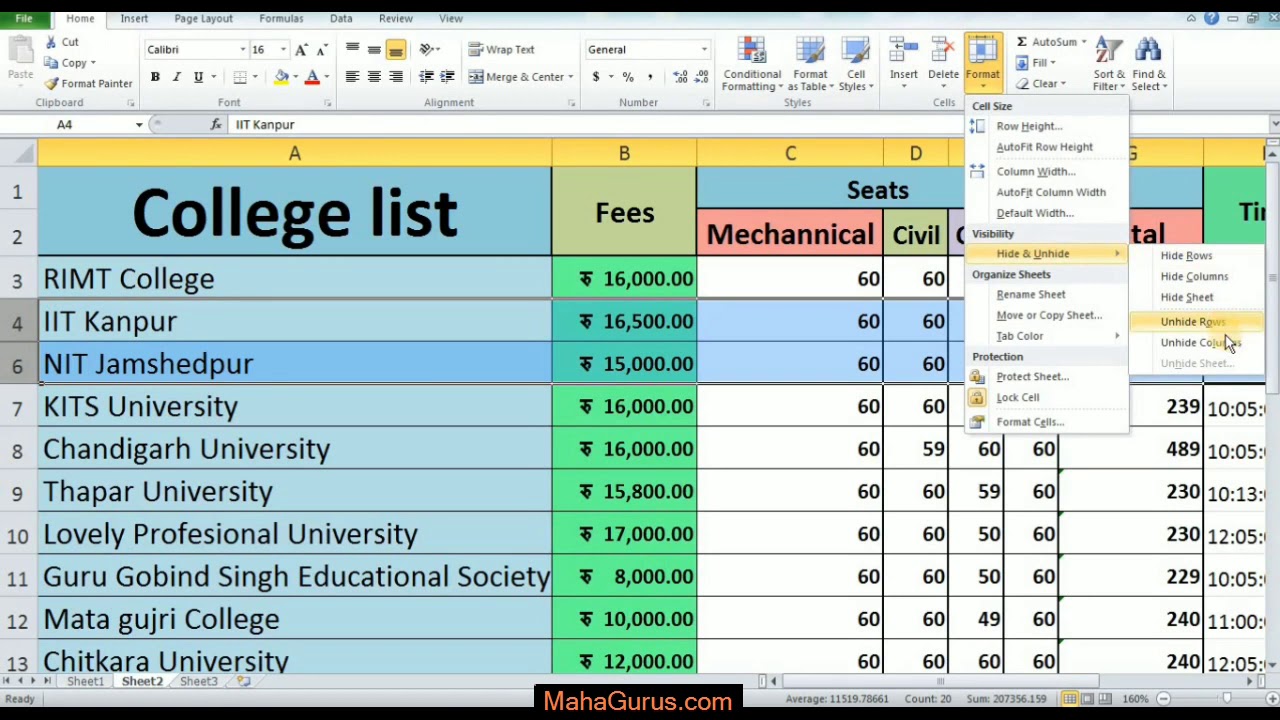Choose Protect Sheet option
1280x720 pixels.
click(x=1047, y=377)
